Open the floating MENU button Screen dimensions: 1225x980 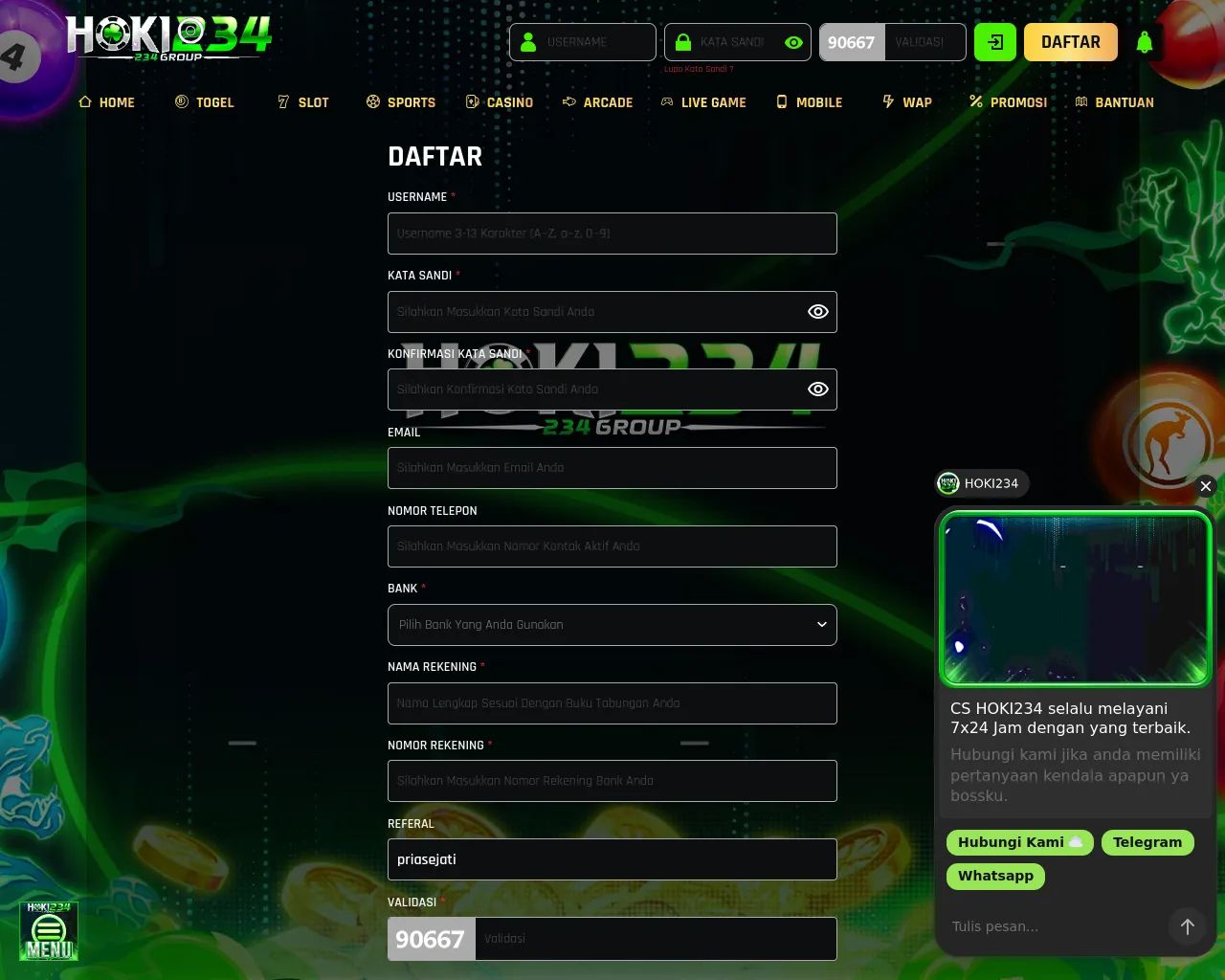pyautogui.click(x=49, y=930)
